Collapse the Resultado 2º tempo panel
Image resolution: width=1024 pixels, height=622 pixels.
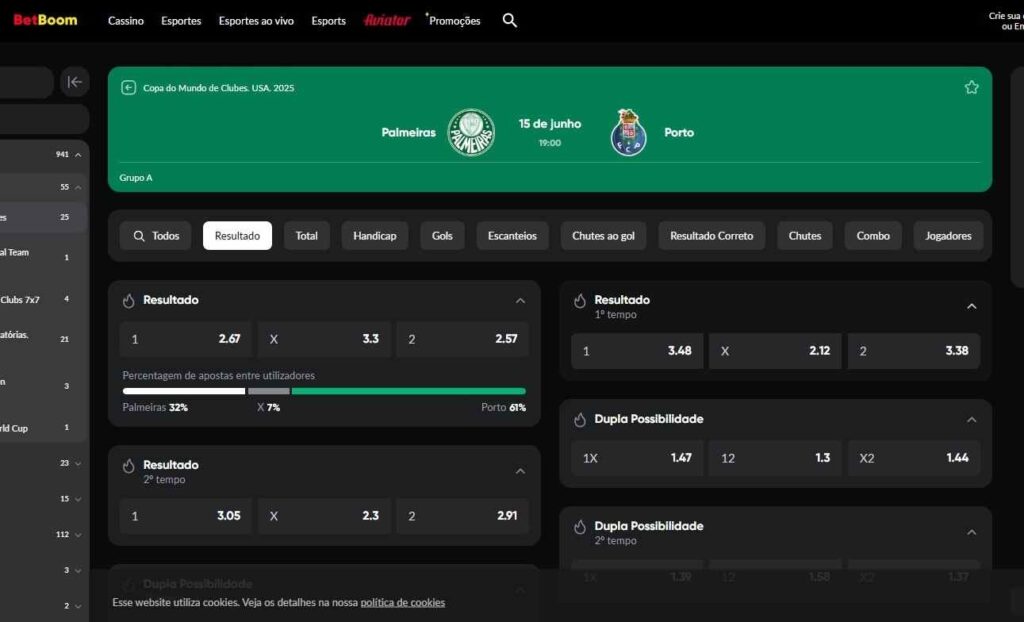520,470
